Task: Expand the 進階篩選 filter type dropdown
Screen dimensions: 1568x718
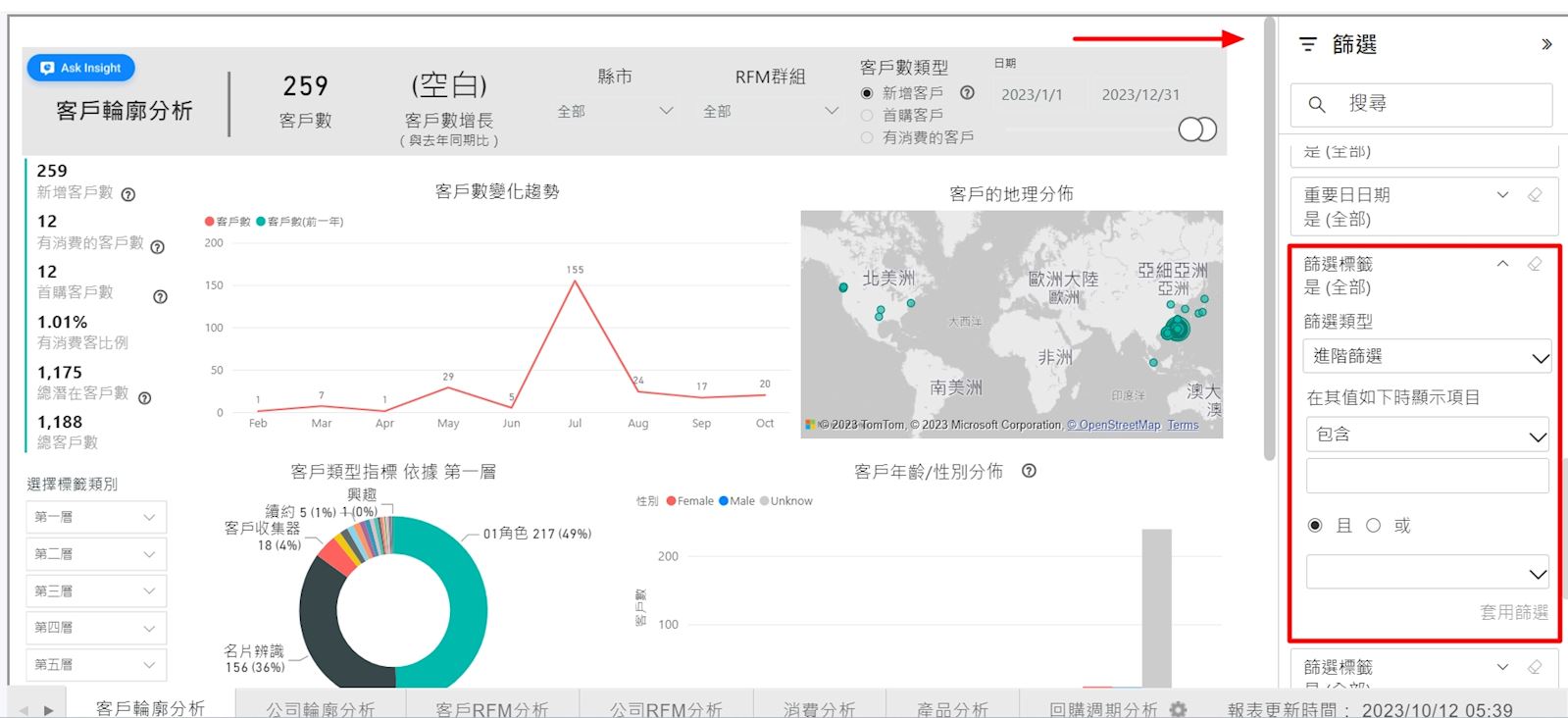Action: coord(1427,357)
